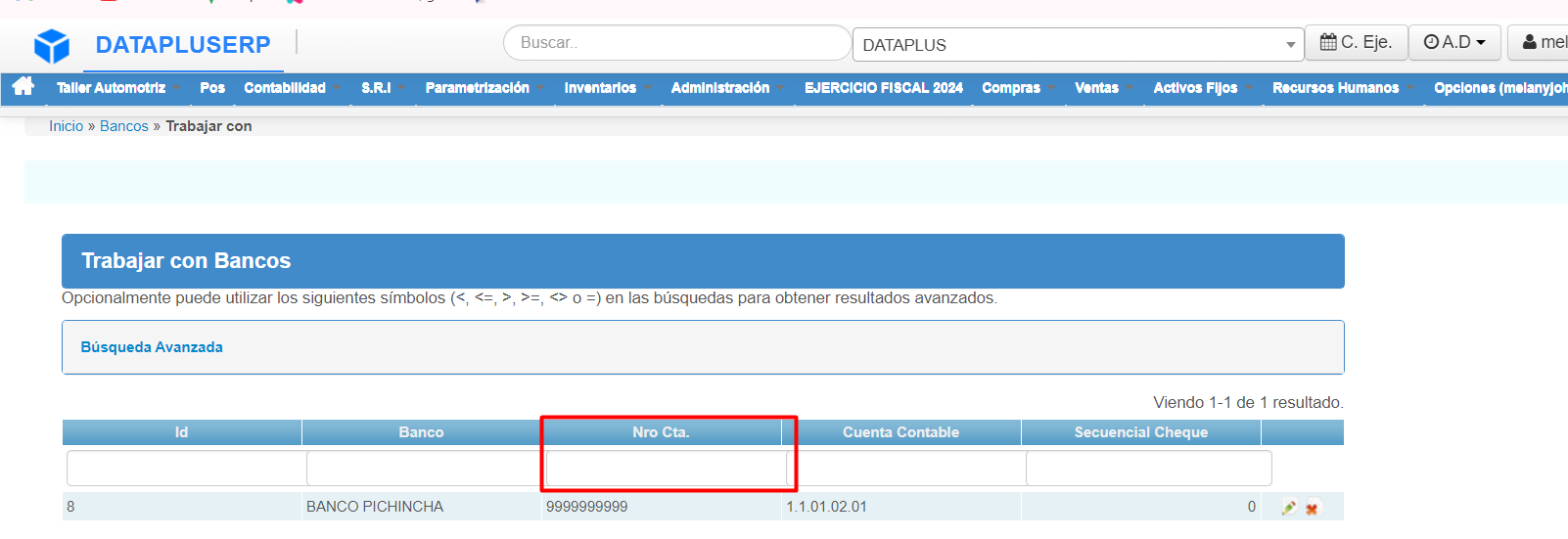Screen dimensions: 1568x539
Task: Open the Compras menu
Action: (1011, 88)
